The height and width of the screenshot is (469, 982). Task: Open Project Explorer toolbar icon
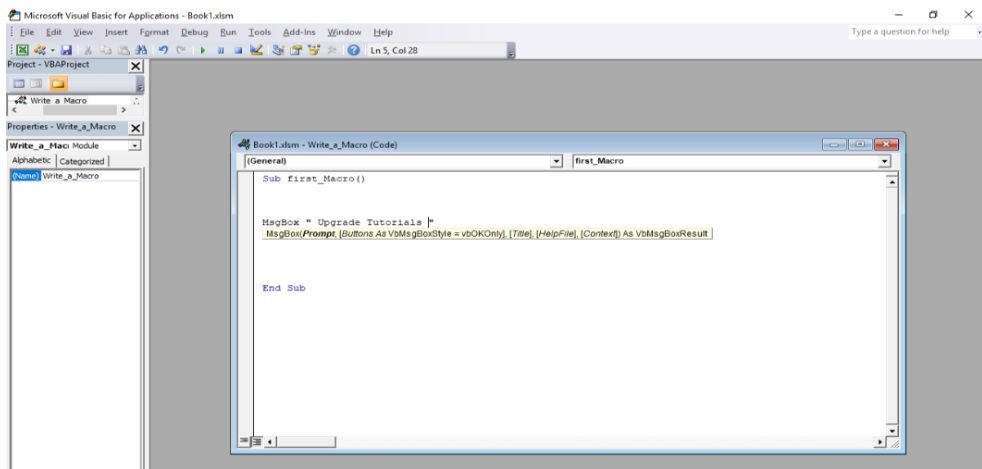(x=279, y=50)
